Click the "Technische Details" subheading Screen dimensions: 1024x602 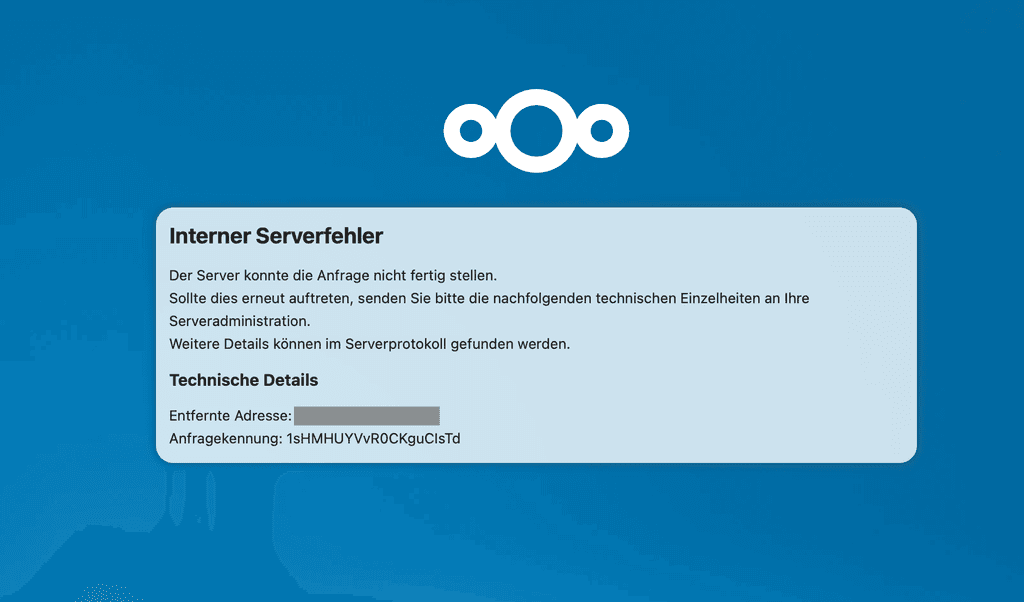(x=244, y=380)
